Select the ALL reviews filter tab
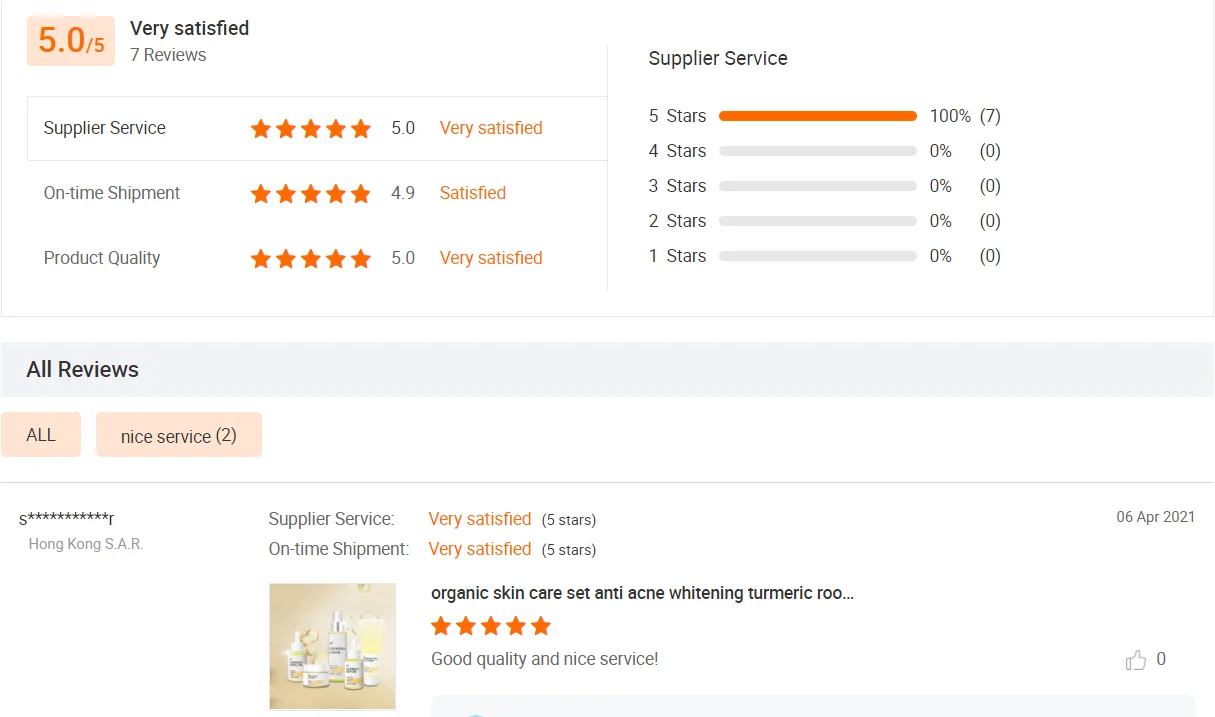Image resolution: width=1215 pixels, height=717 pixels. click(x=41, y=435)
